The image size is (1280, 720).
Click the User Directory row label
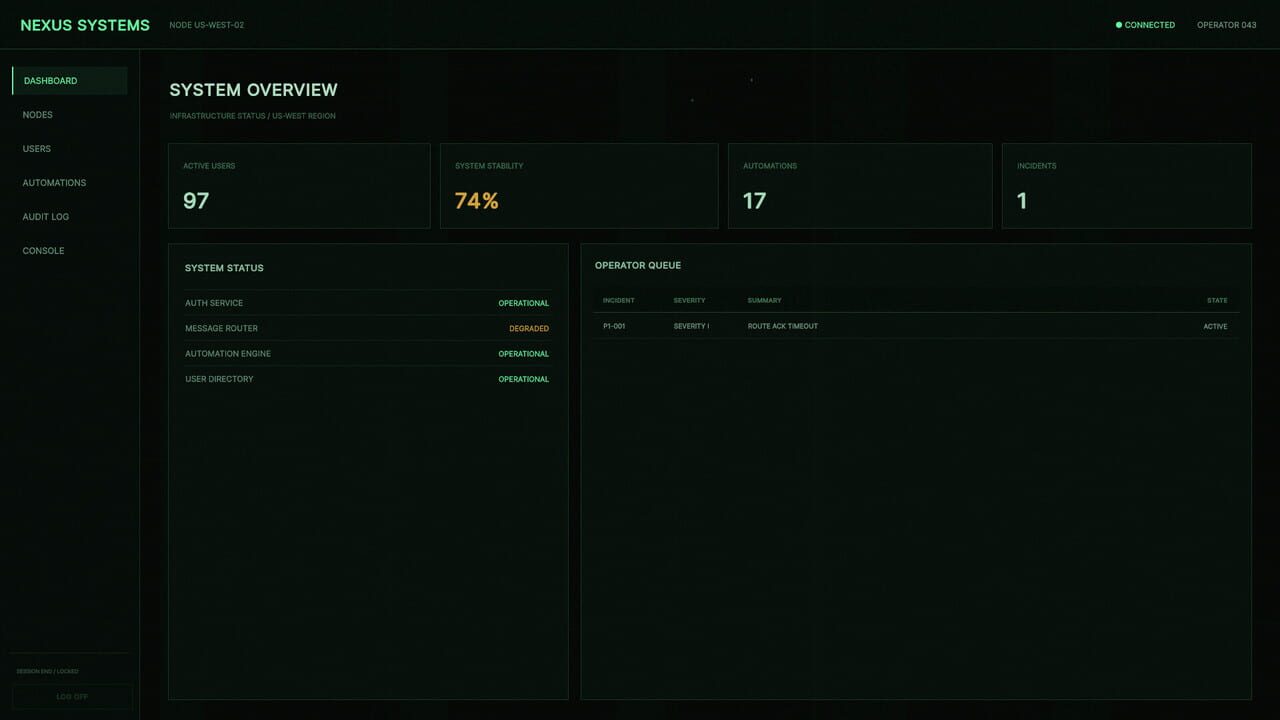tap(219, 380)
